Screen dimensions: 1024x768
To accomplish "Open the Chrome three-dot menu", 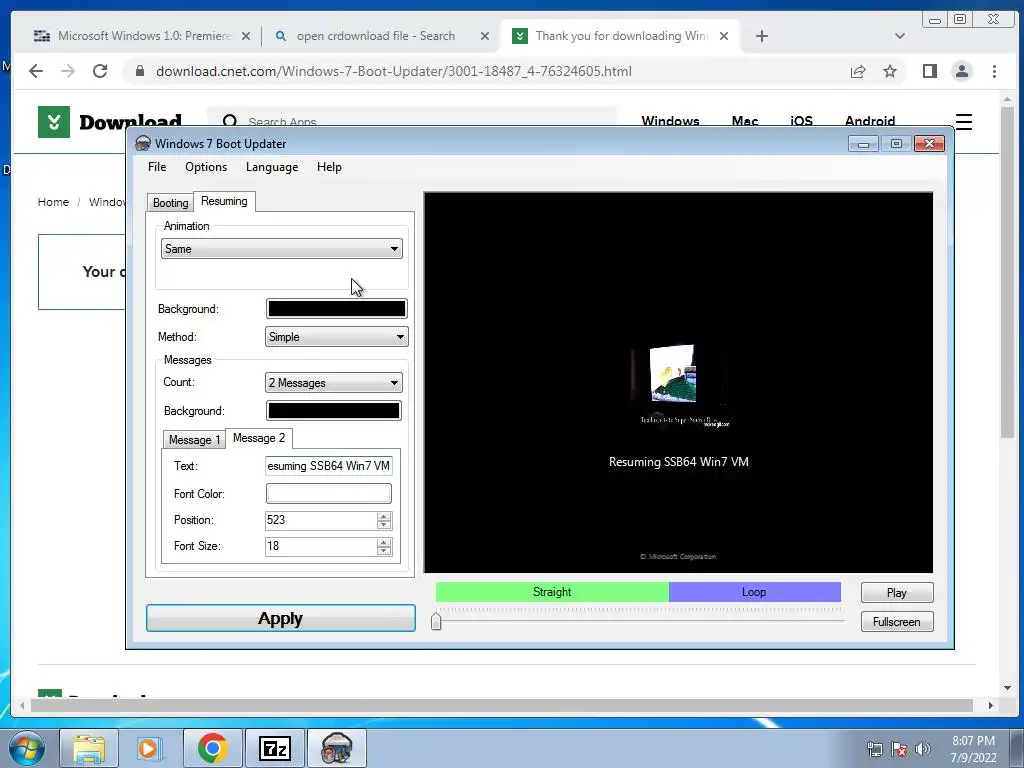I will pyautogui.click(x=994, y=71).
